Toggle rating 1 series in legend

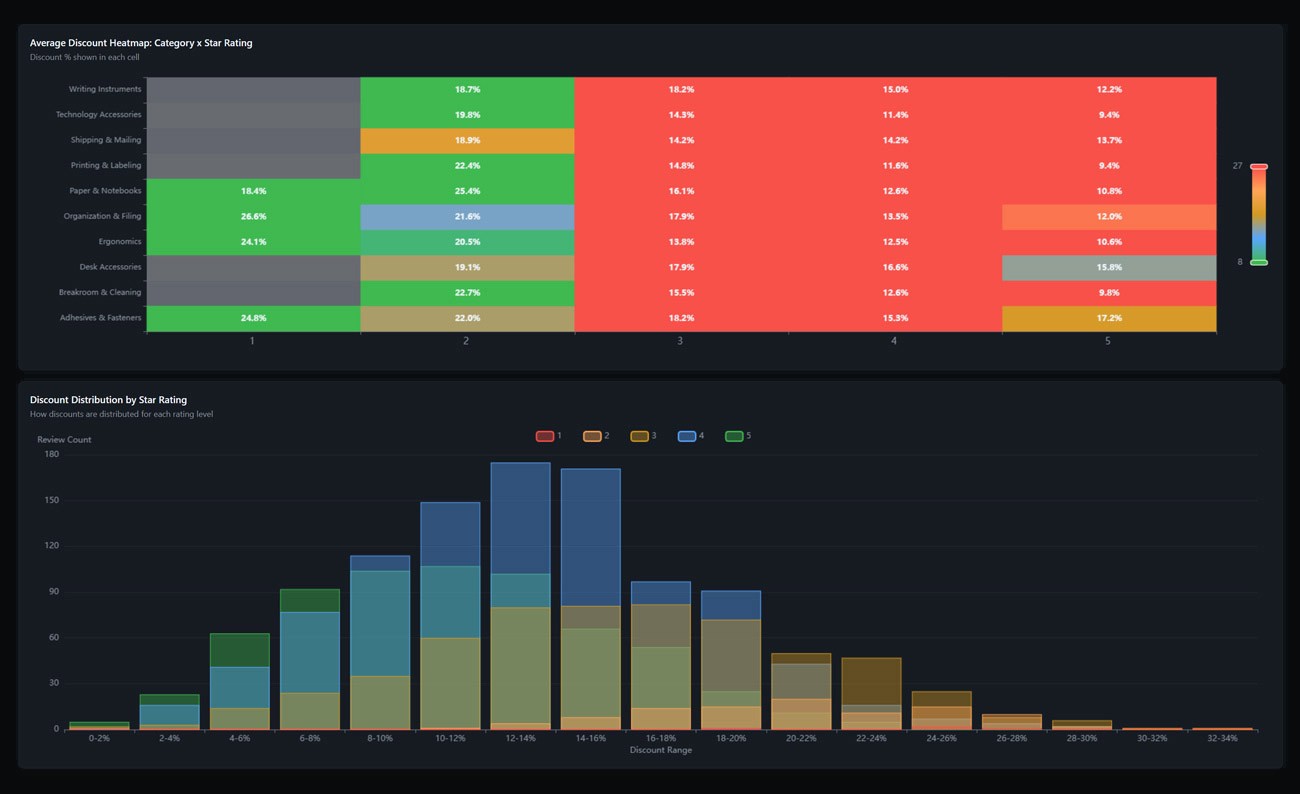[548, 436]
